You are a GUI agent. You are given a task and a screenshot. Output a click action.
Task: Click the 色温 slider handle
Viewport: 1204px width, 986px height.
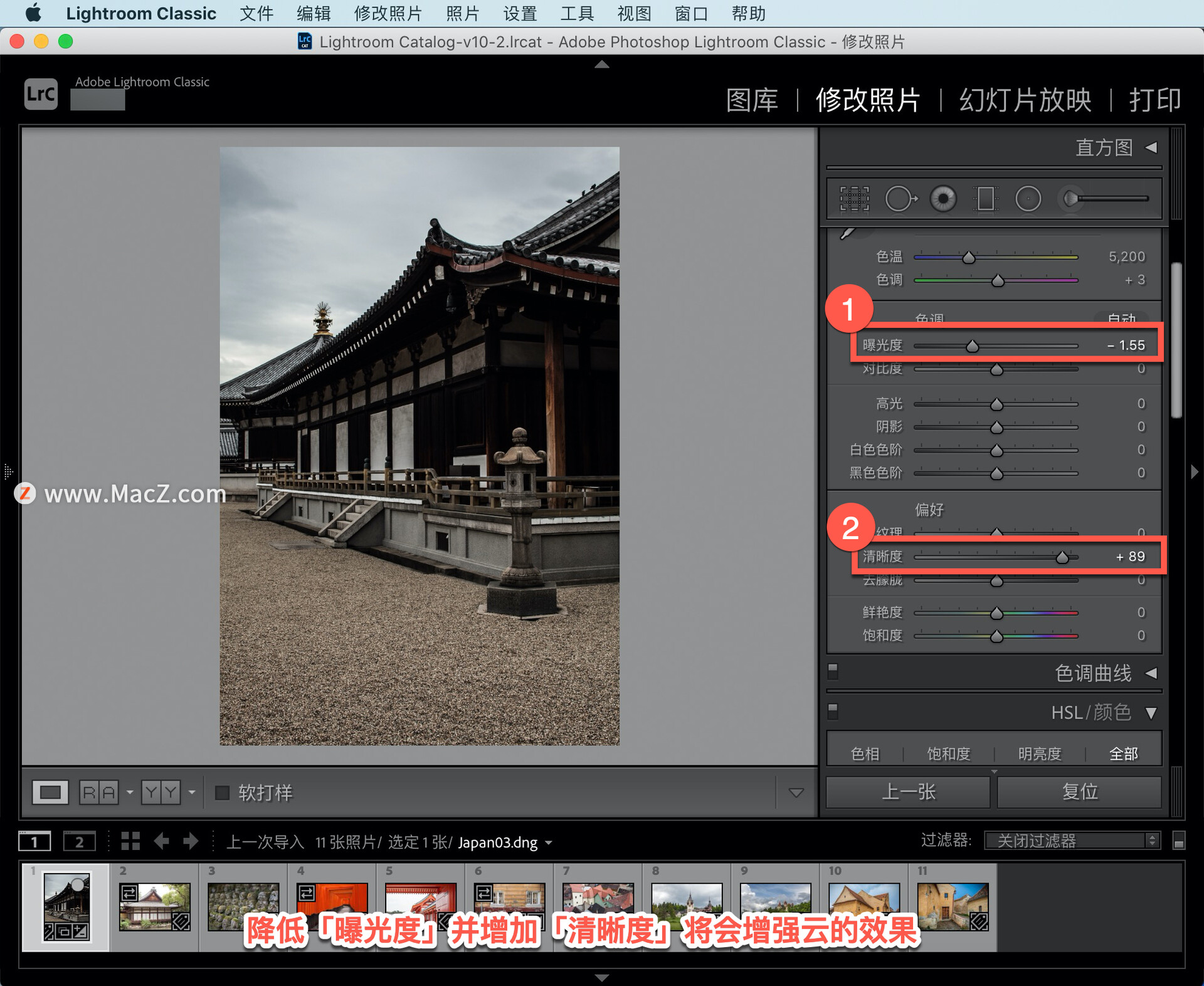(x=969, y=258)
